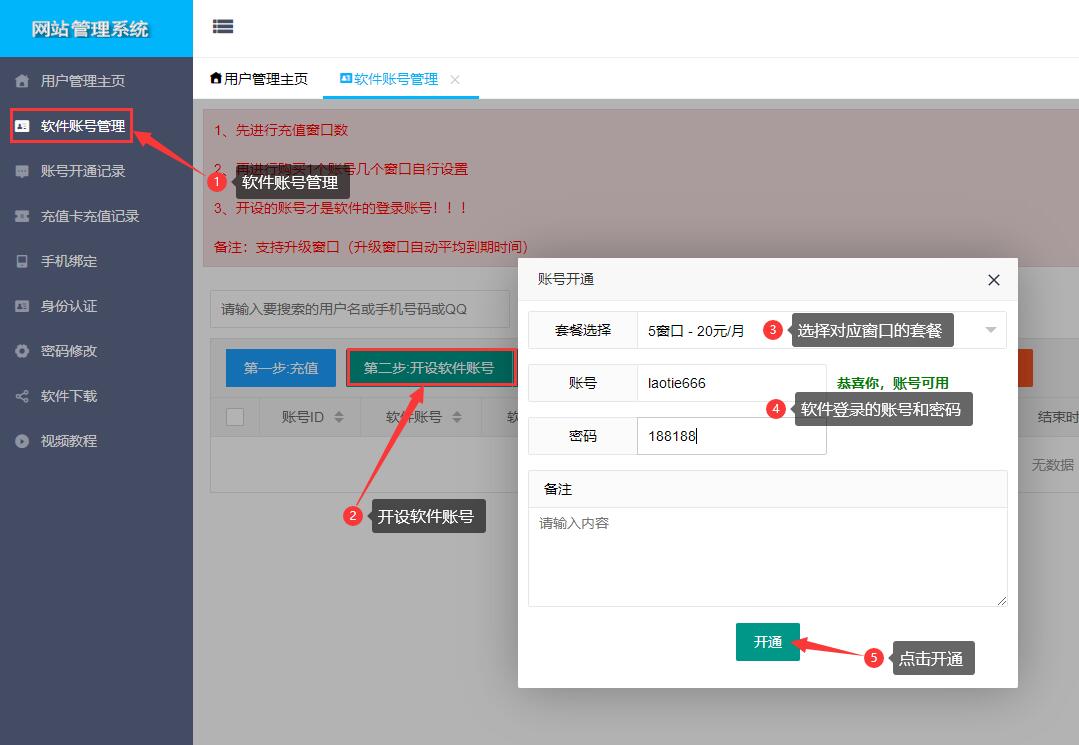Click the 第一步:充值 button
The width and height of the screenshot is (1079, 745).
point(281,368)
